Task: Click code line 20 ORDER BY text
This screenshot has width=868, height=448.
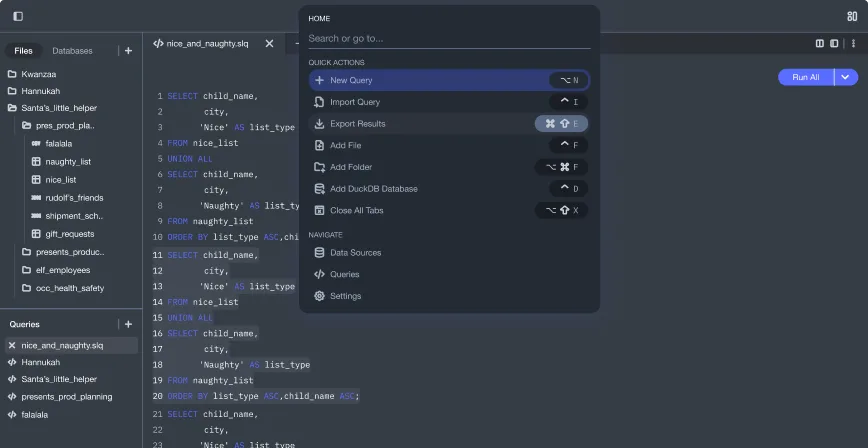Action: coord(264,396)
